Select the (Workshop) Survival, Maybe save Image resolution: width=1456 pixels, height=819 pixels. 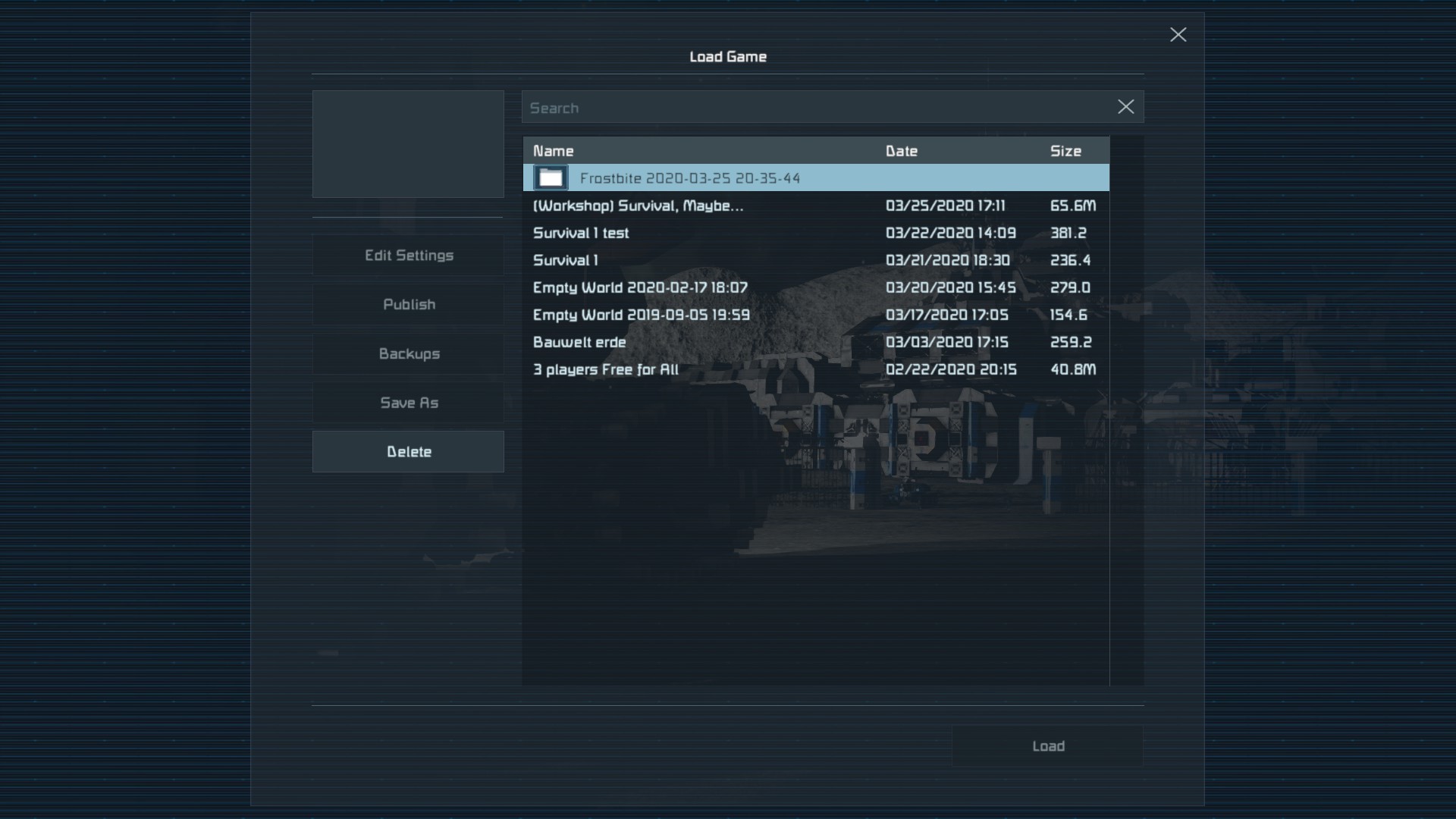(x=638, y=206)
